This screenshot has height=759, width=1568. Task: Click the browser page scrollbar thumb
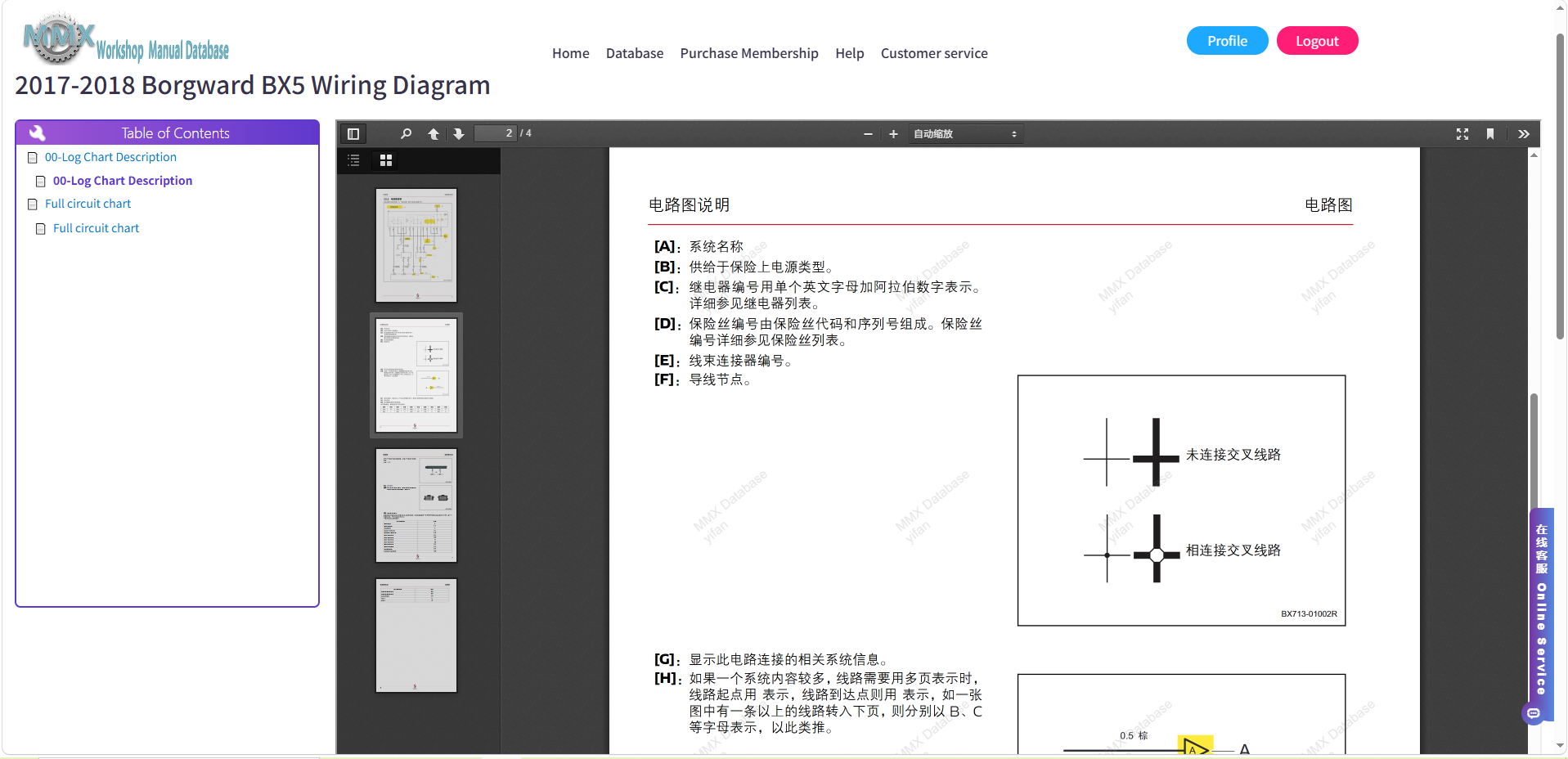point(1560,186)
